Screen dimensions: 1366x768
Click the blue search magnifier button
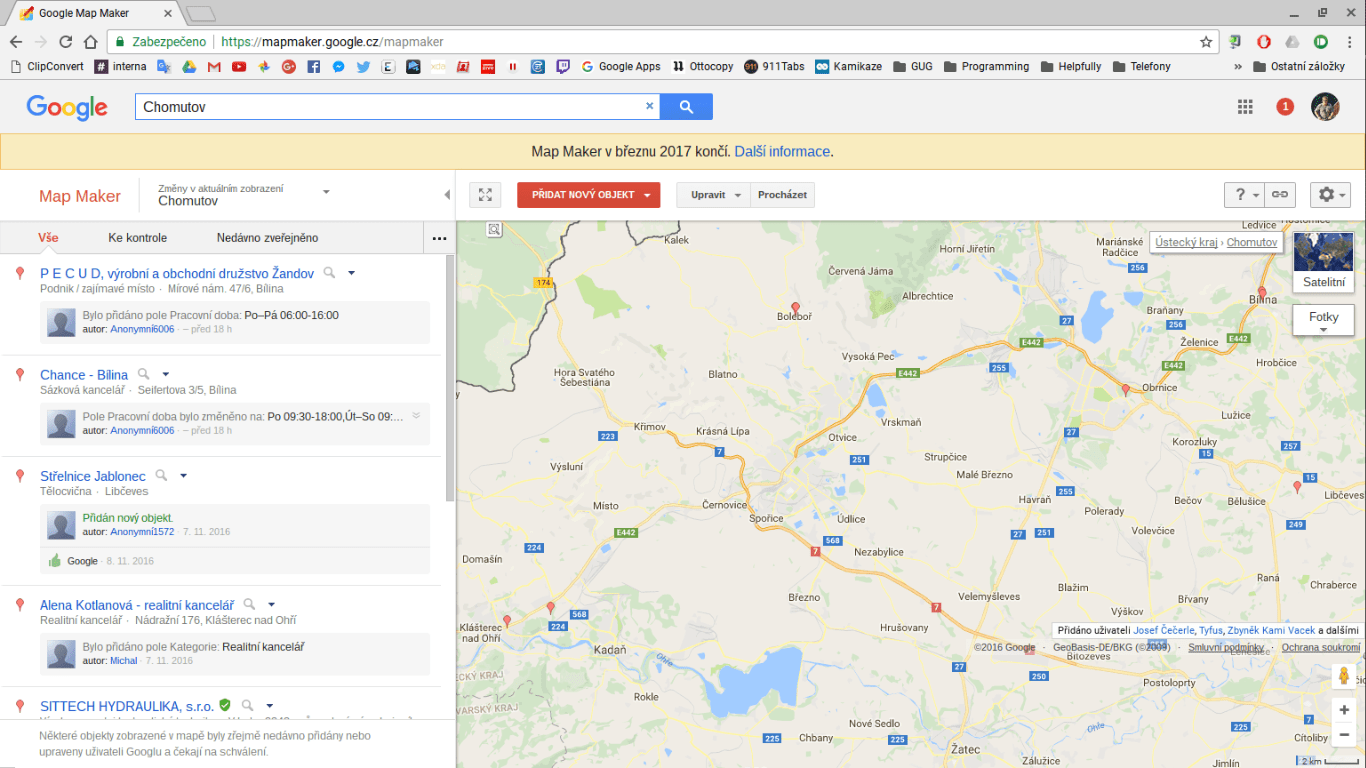click(x=686, y=107)
